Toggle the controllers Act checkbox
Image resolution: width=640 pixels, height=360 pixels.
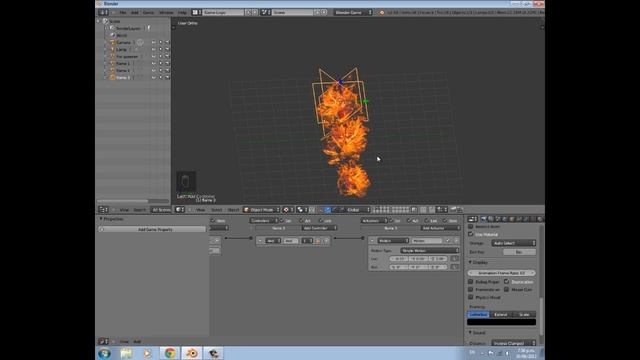coord(301,221)
